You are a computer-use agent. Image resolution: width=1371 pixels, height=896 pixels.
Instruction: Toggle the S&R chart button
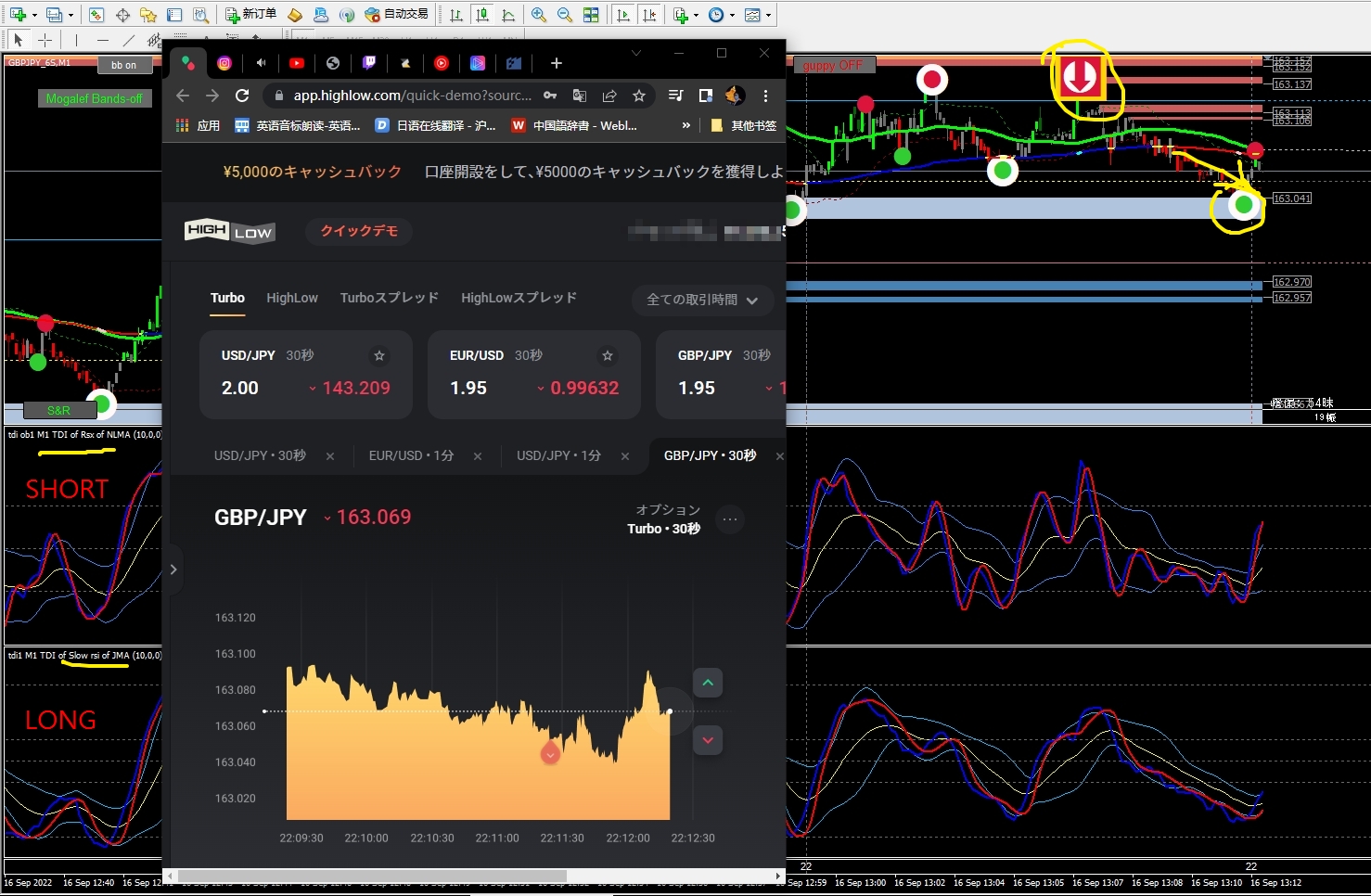(x=58, y=410)
